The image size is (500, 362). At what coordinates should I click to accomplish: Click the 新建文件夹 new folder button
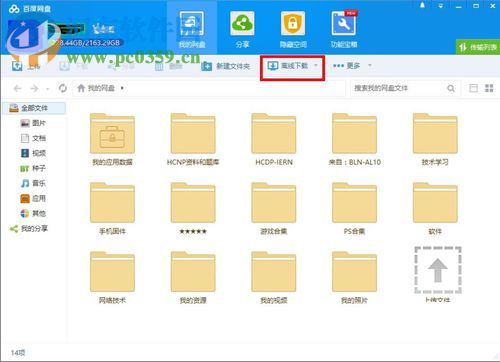pyautogui.click(x=226, y=66)
